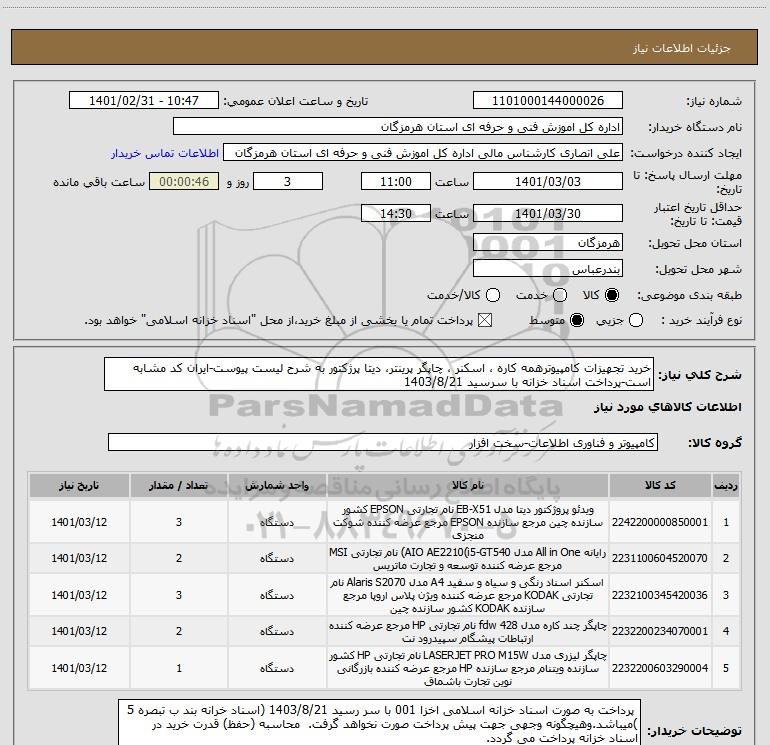
Task: Click the announcement date field 1401/02/31 - 10:47
Action: coord(144,101)
